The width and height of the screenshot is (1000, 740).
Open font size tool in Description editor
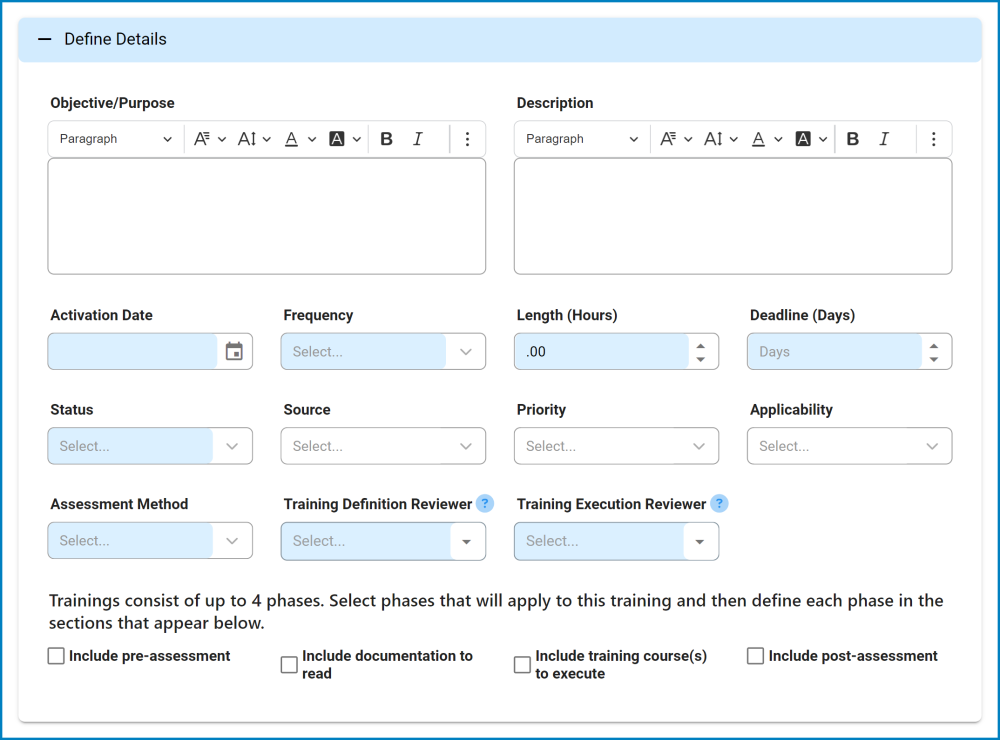[720, 139]
